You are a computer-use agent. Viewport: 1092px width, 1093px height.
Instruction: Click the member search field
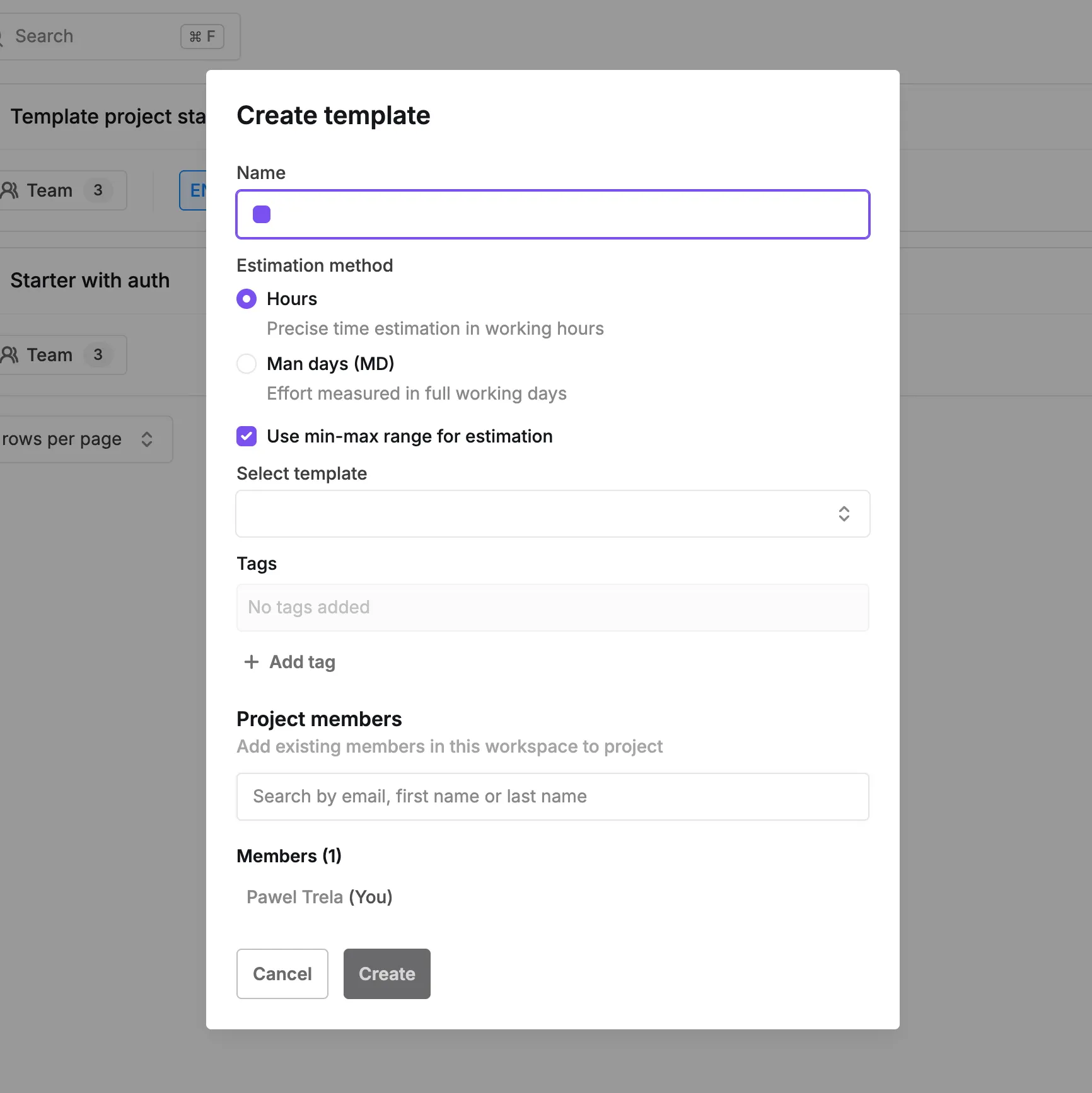click(x=552, y=796)
